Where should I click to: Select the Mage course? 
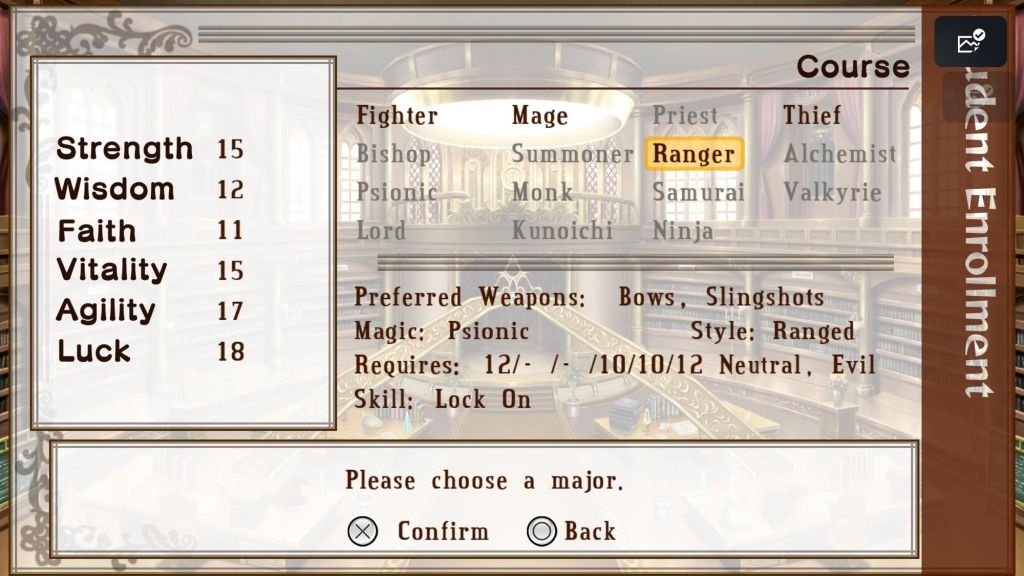click(539, 116)
